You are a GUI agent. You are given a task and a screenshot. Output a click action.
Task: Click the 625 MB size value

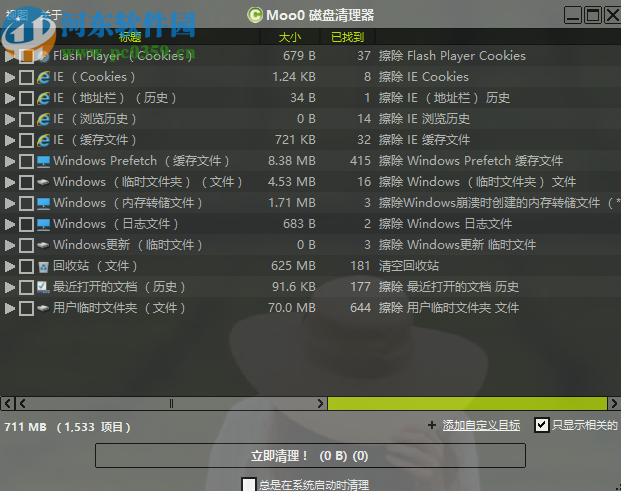pyautogui.click(x=293, y=266)
